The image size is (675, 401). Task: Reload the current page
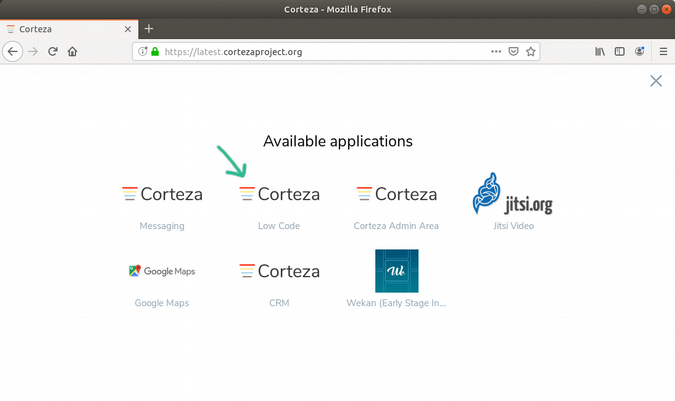(53, 51)
